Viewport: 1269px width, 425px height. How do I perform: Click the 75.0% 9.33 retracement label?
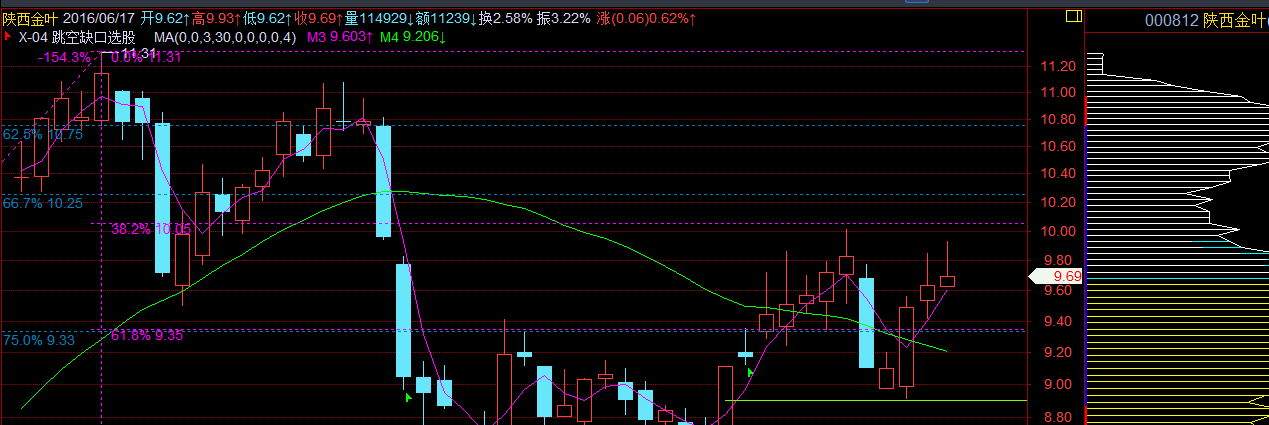[39, 341]
